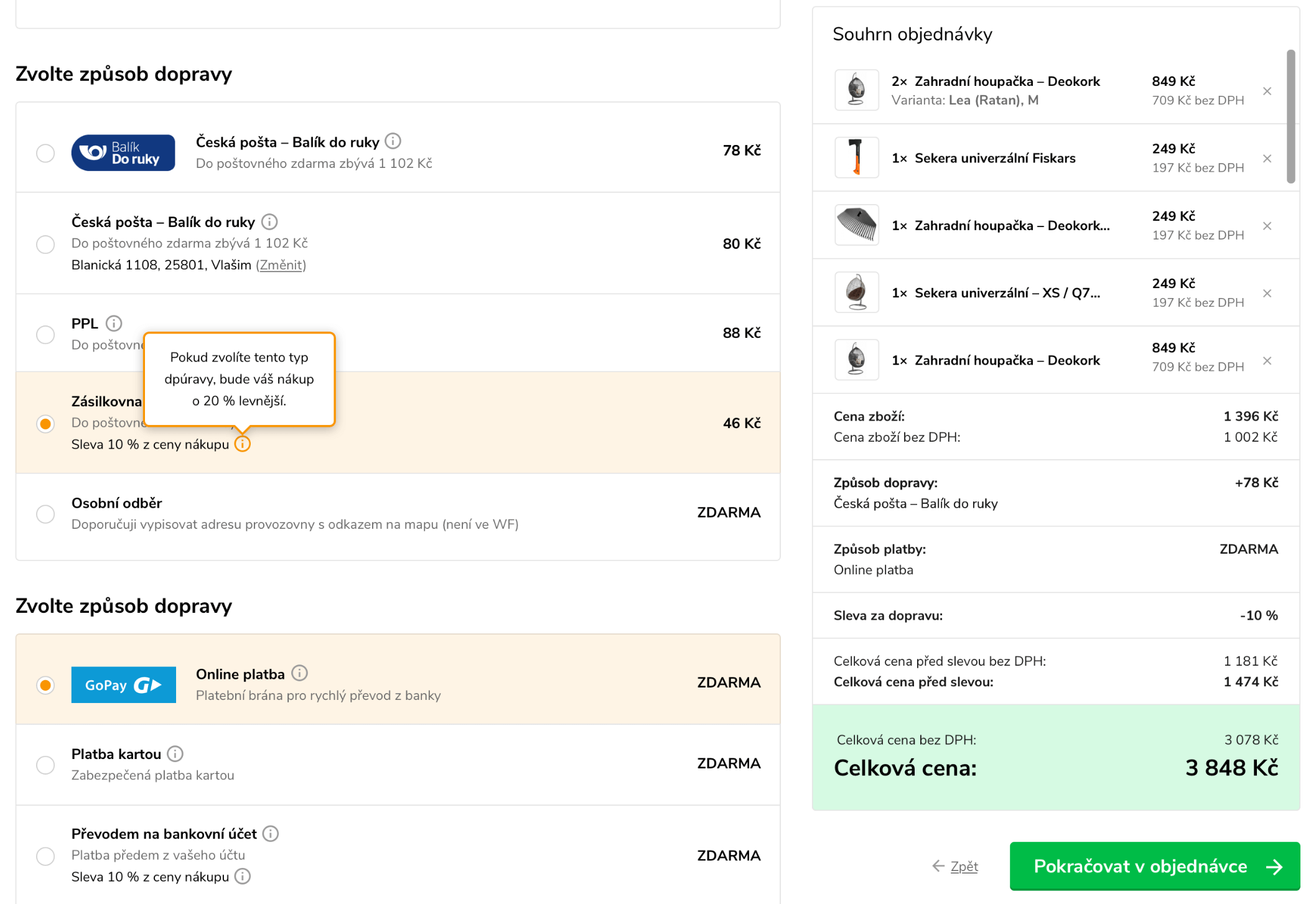Viewport: 1316px width, 904px height.
Task: Click the order summary scrollbar
Action: [x=1291, y=117]
